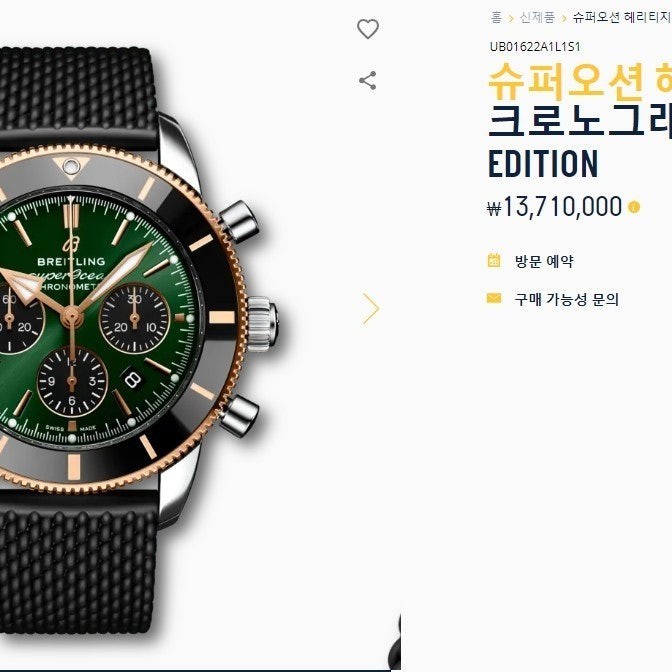Viewport: 672px width, 672px height.
Task: Click partial next image at bottom edge
Action: click(394, 642)
